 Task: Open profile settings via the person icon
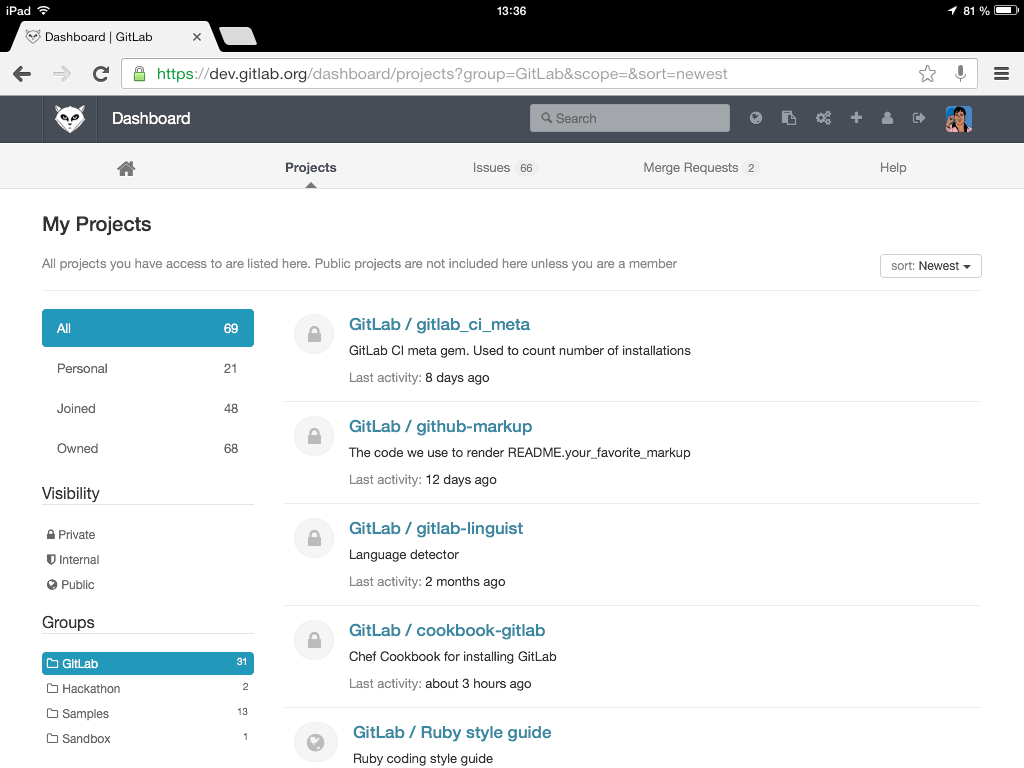click(x=887, y=117)
